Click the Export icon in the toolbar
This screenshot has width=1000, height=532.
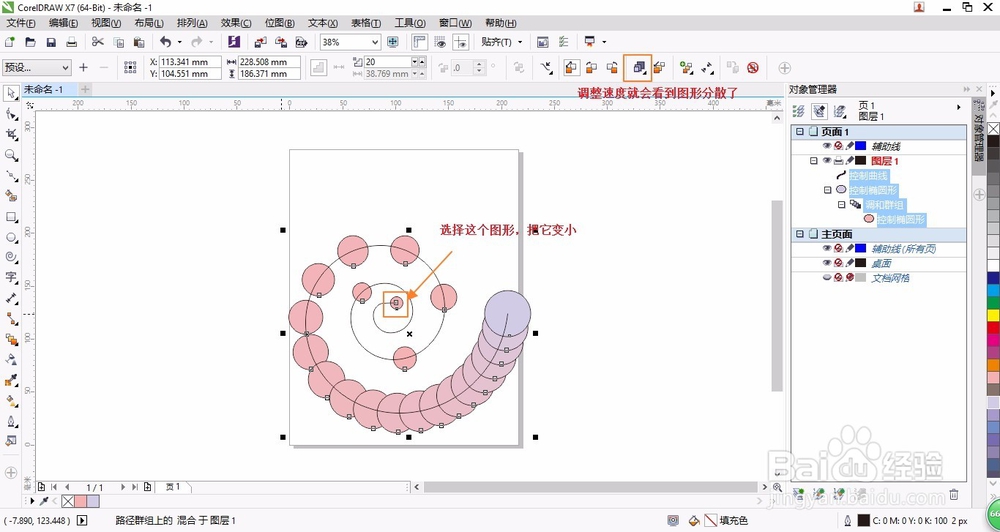(x=281, y=42)
